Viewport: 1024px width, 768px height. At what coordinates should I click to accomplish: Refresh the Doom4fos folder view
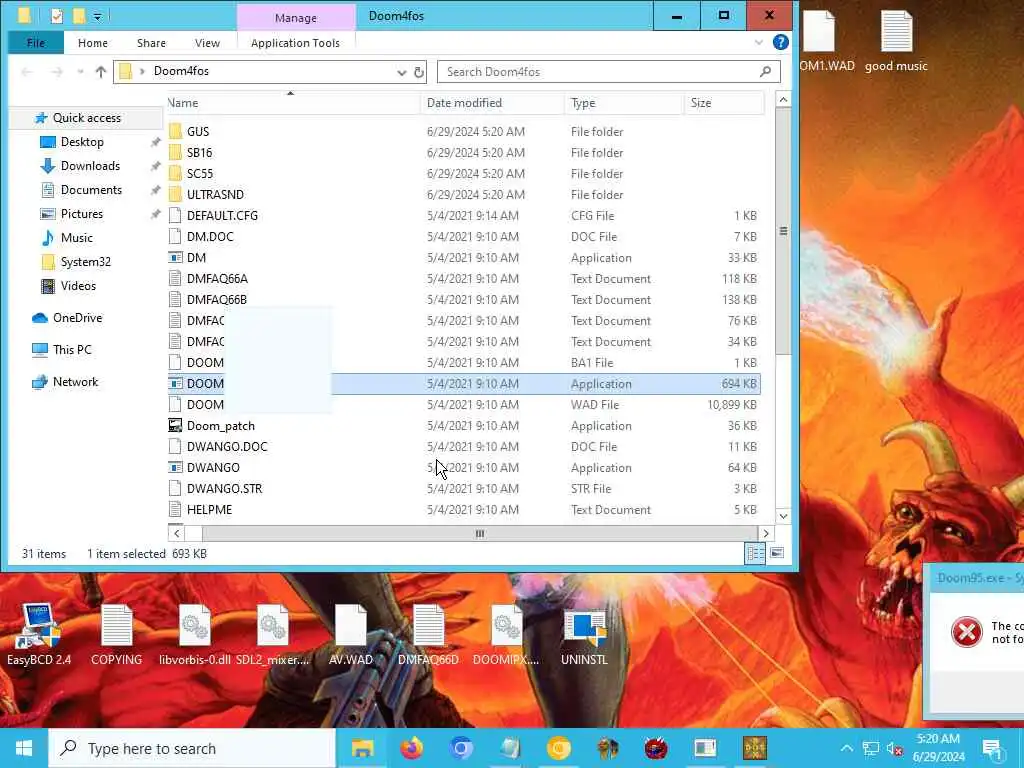click(419, 72)
